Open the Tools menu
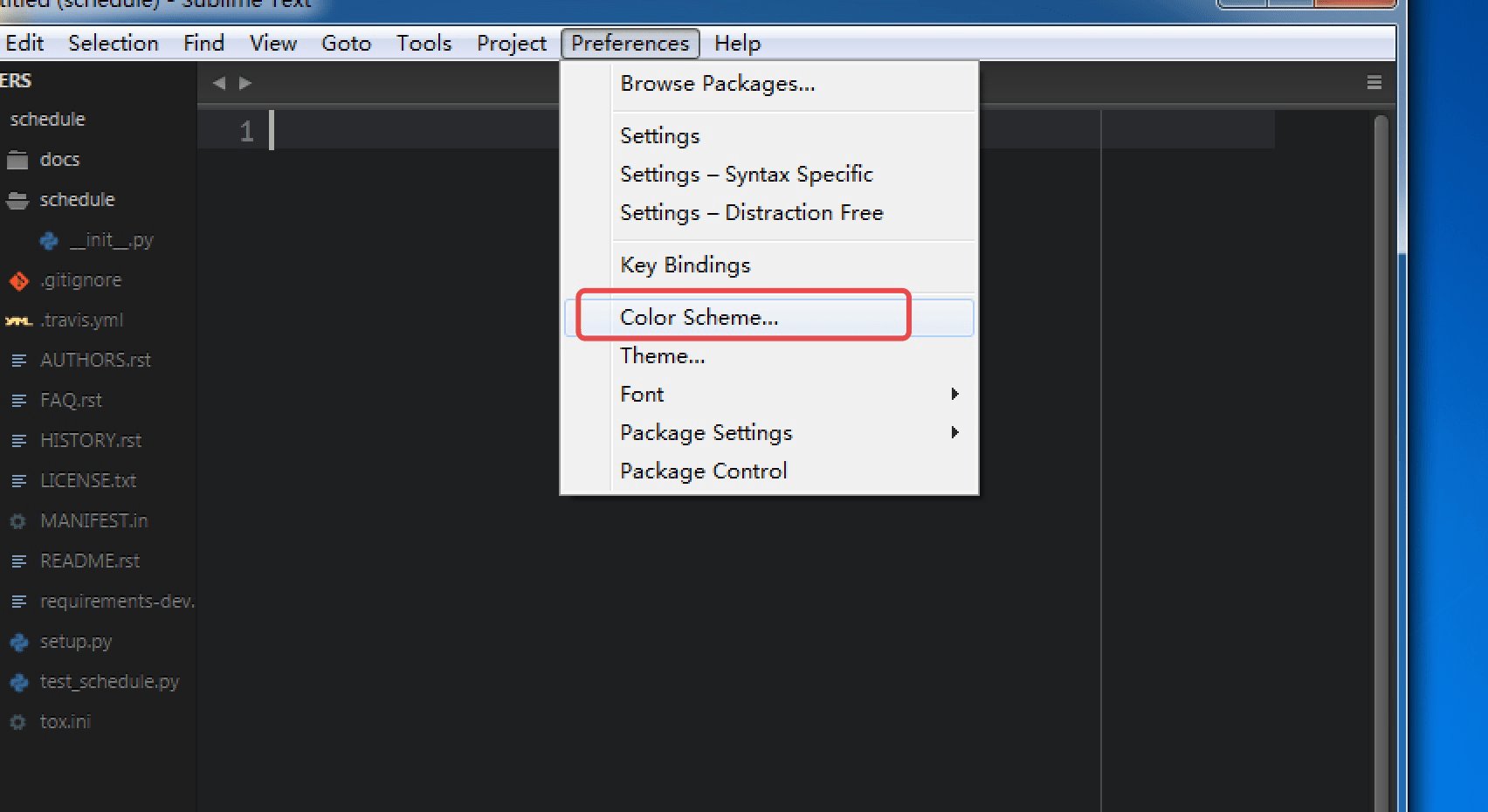1488x812 pixels. point(424,44)
